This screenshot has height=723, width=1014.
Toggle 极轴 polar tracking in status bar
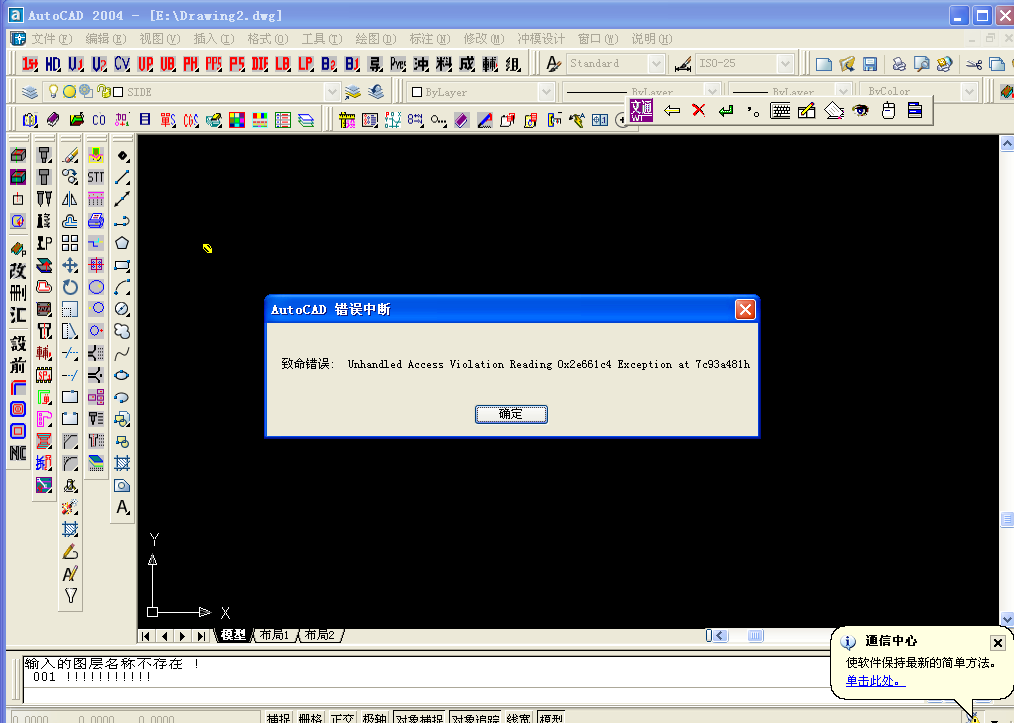click(x=374, y=718)
